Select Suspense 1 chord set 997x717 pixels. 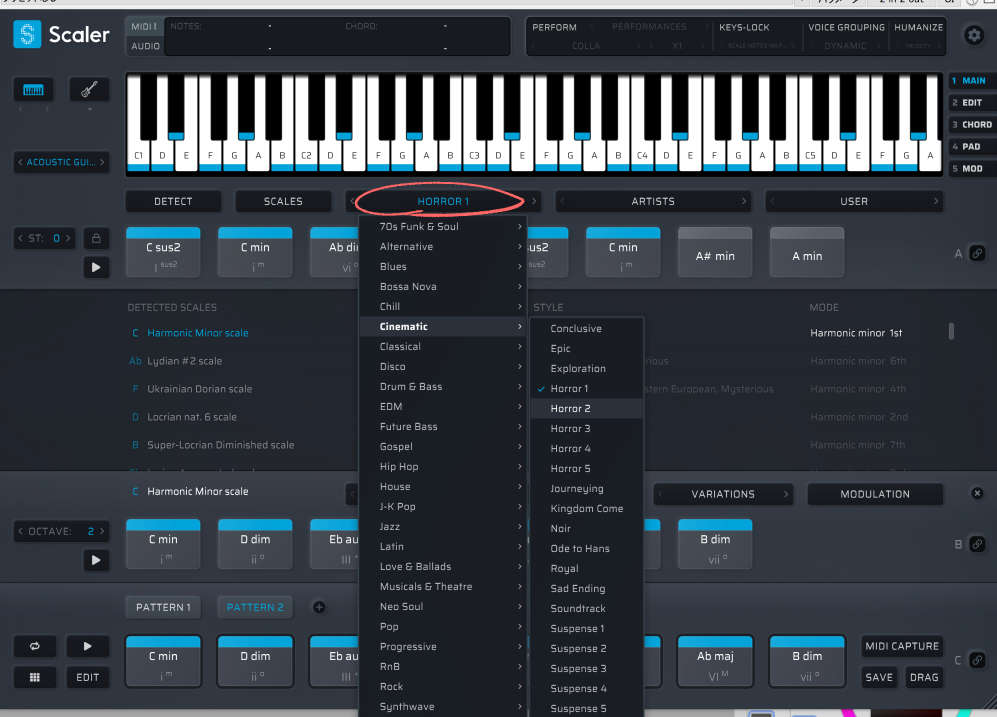(587, 629)
